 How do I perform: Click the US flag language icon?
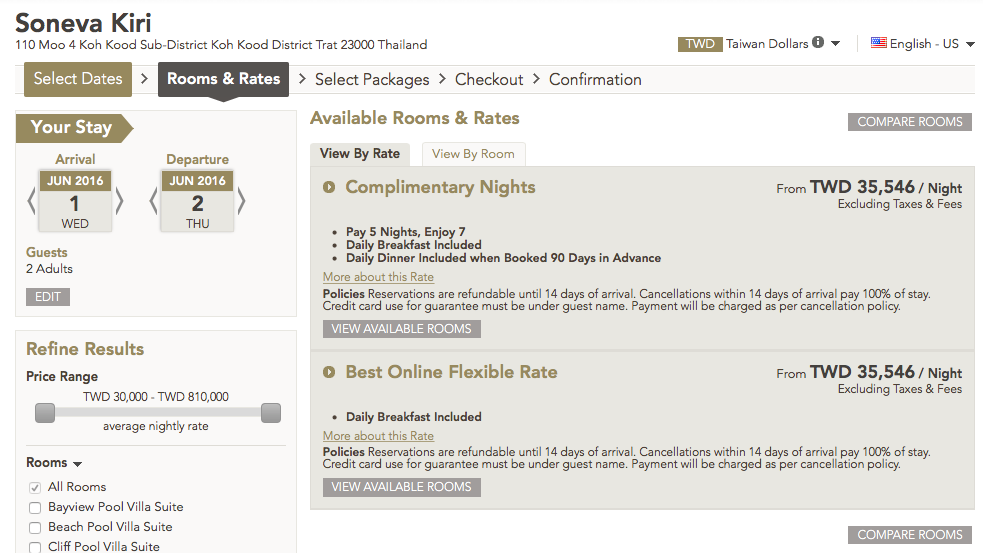tap(878, 43)
